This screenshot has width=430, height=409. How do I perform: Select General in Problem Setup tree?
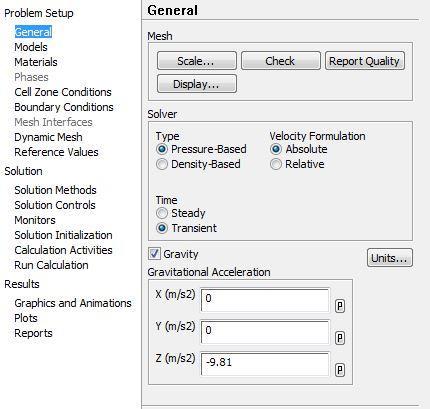coord(33,32)
